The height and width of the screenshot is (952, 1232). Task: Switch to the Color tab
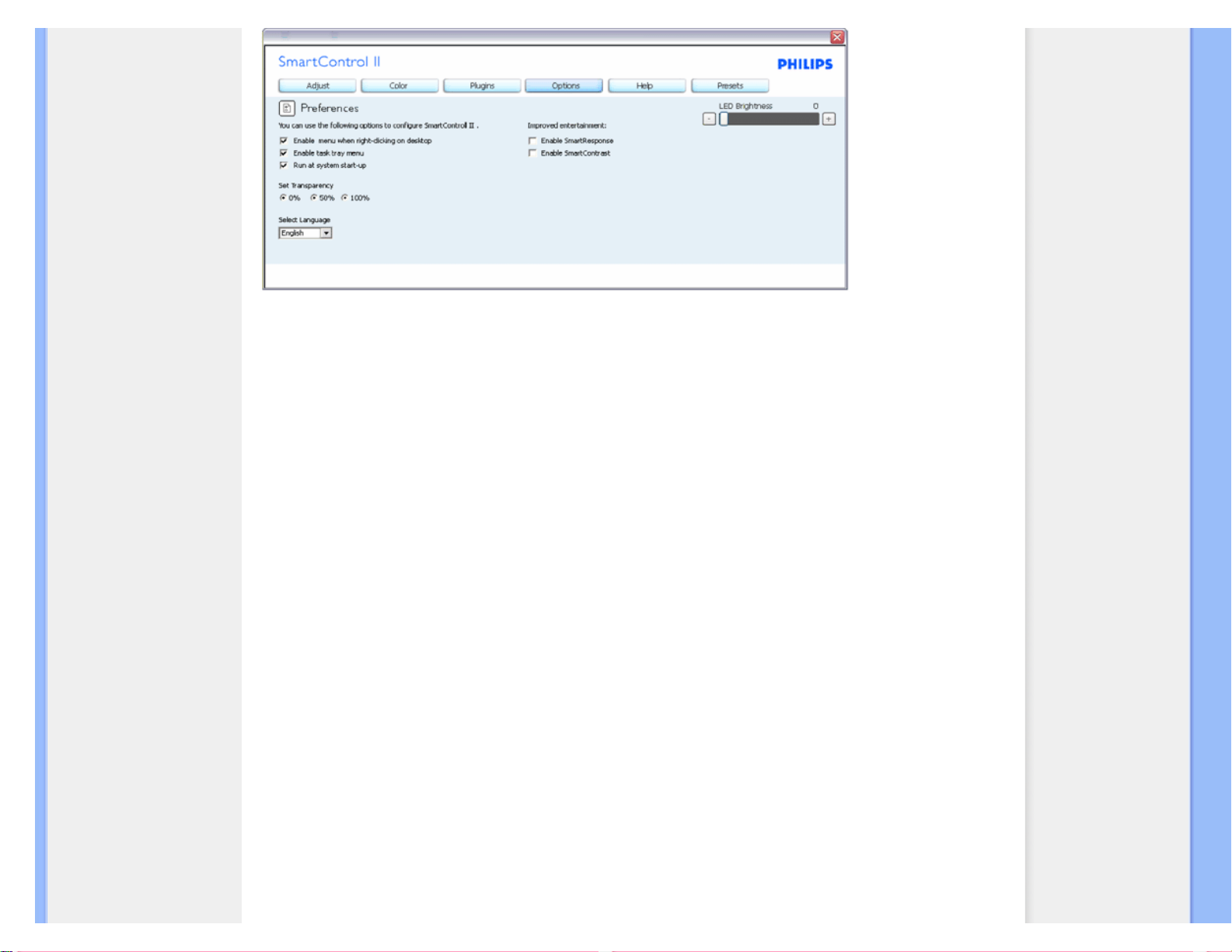[x=399, y=85]
